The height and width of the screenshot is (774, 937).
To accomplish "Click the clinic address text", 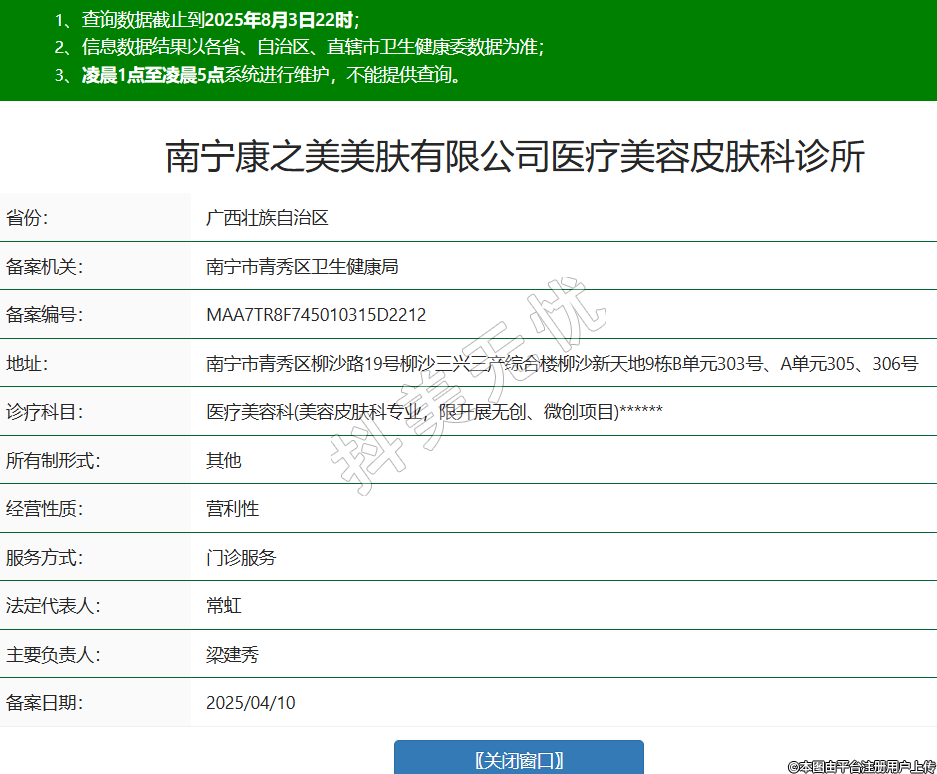I will click(x=561, y=364).
